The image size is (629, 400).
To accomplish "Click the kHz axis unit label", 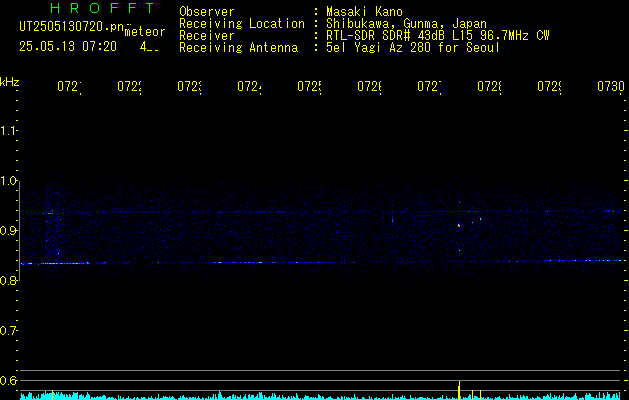I will tap(9, 82).
